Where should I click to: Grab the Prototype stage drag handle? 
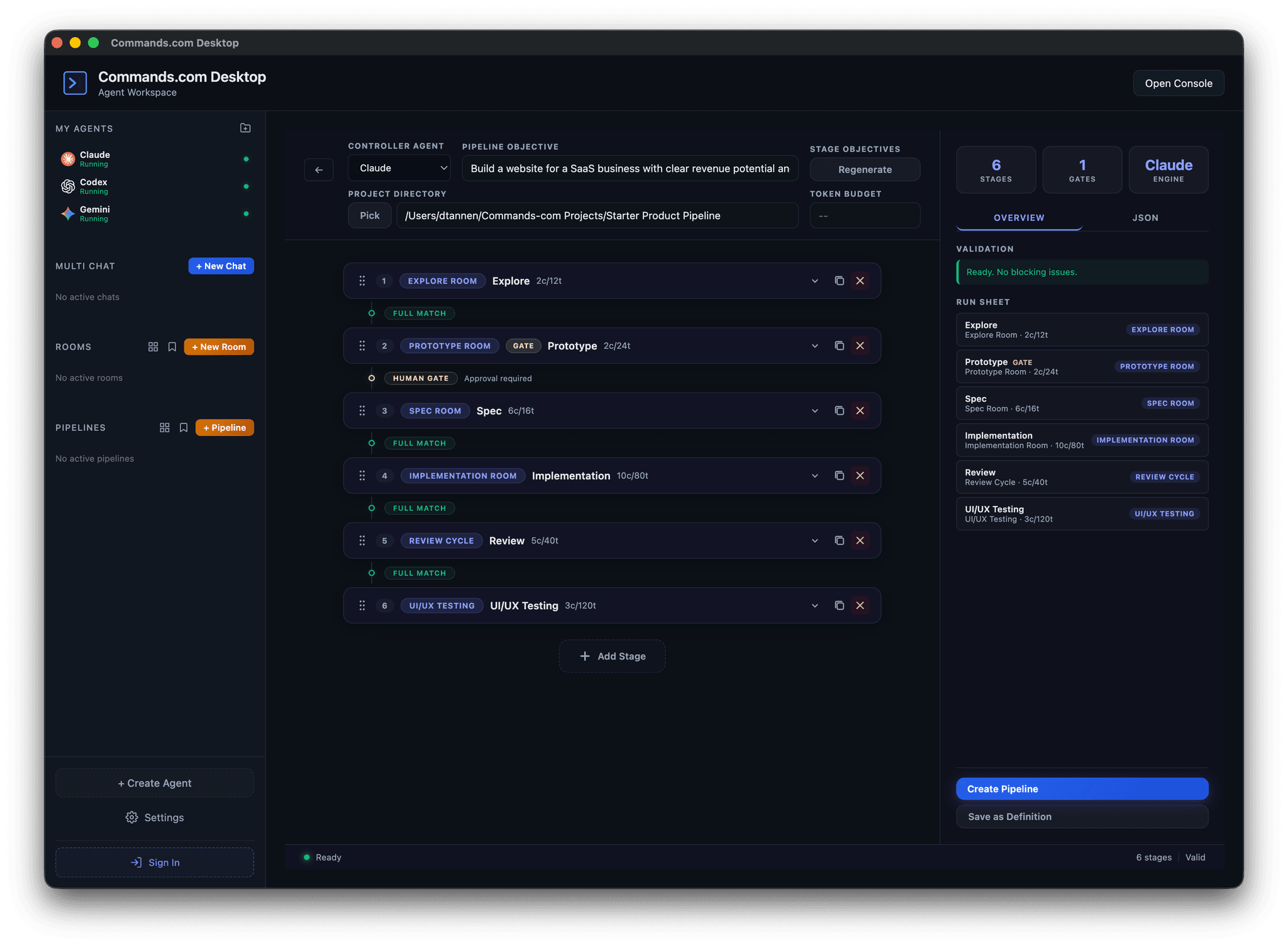click(362, 346)
